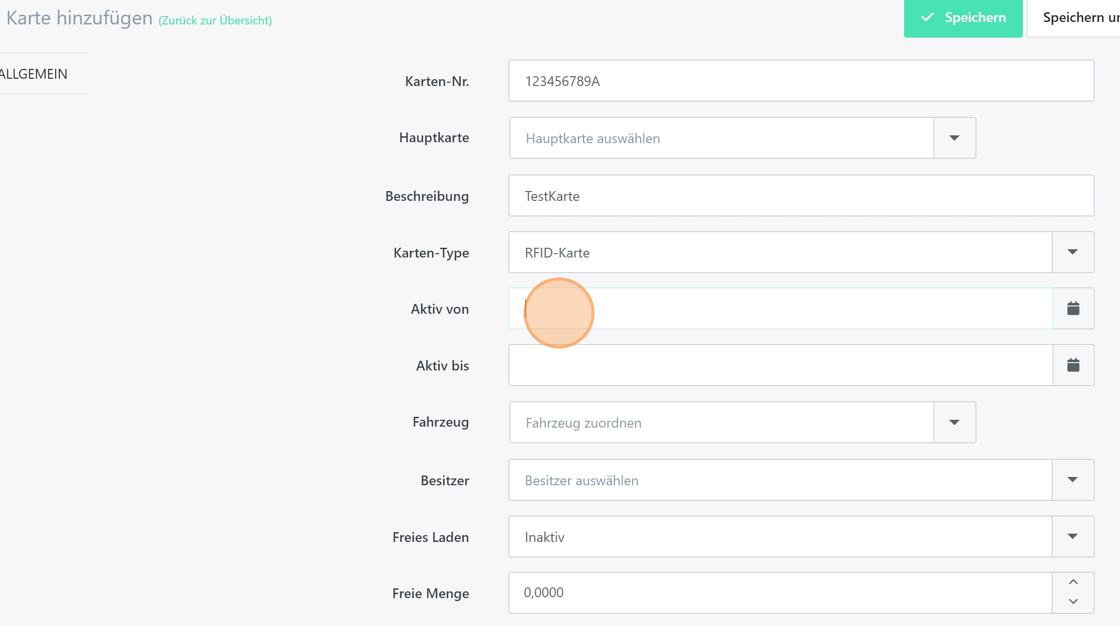The width and height of the screenshot is (1120, 626).
Task: Open the Karten-Type dropdown arrow
Action: click(1072, 253)
